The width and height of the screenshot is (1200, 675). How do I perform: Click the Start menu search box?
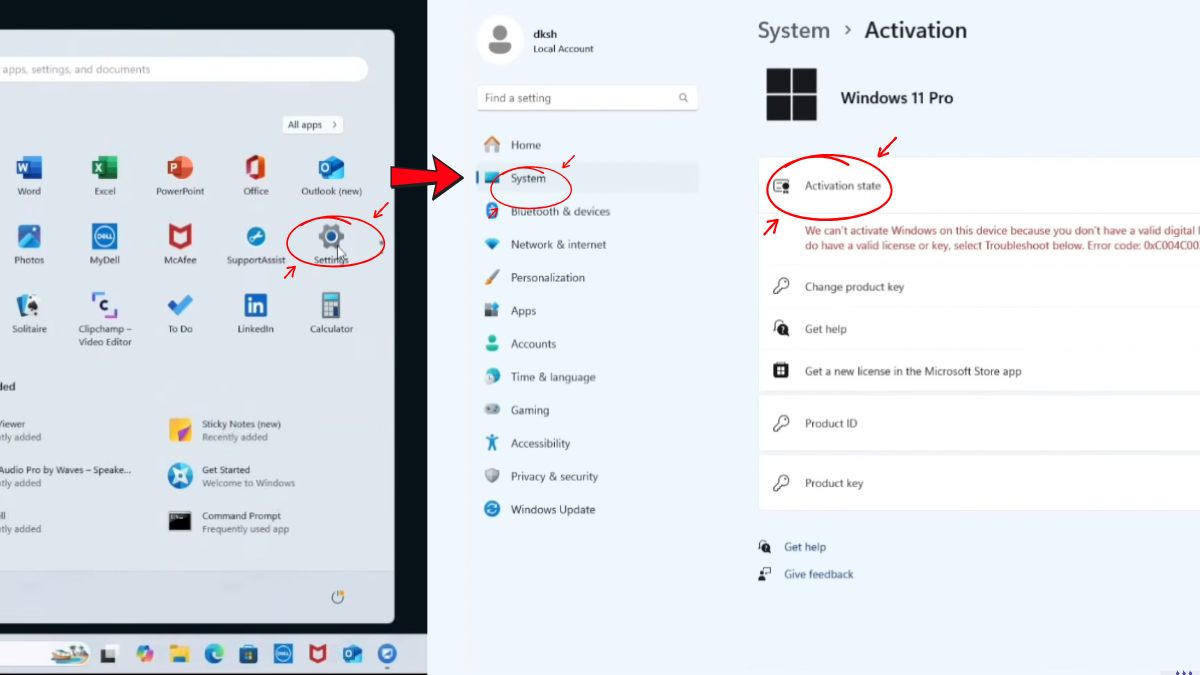182,70
